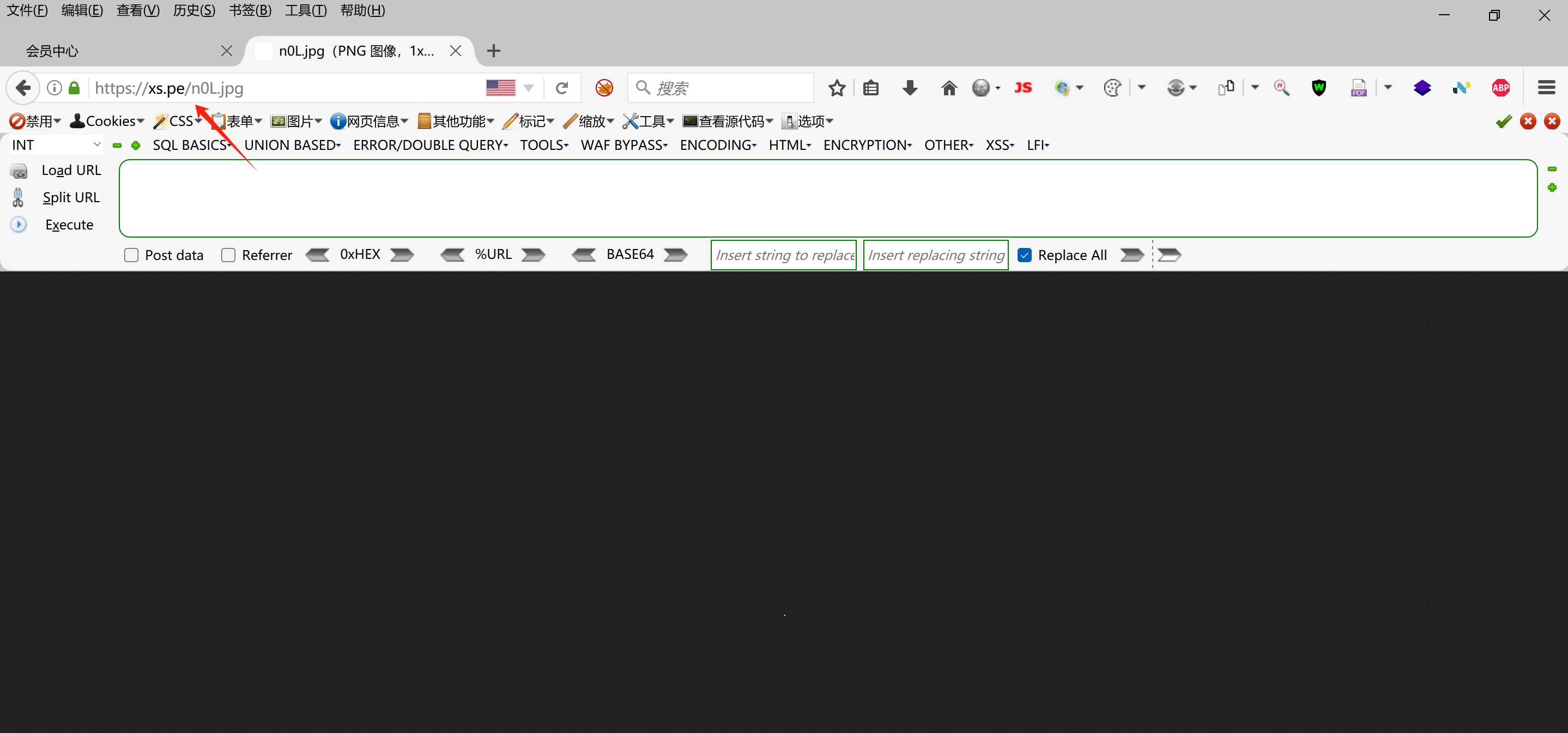The width and height of the screenshot is (1568, 733).
Task: Open the INT type combo box
Action: coord(56,145)
